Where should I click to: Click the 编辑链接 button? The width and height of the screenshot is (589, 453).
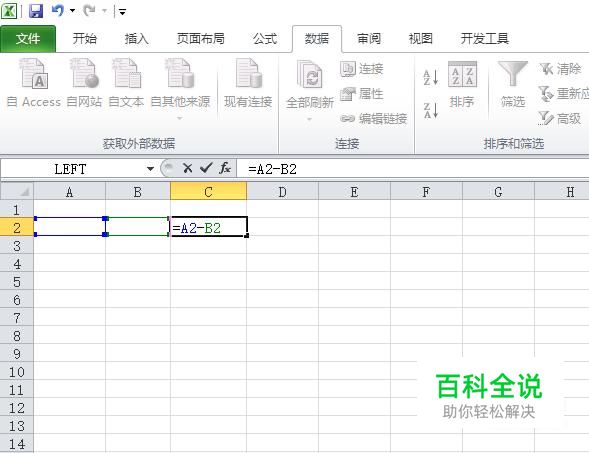pos(373,119)
